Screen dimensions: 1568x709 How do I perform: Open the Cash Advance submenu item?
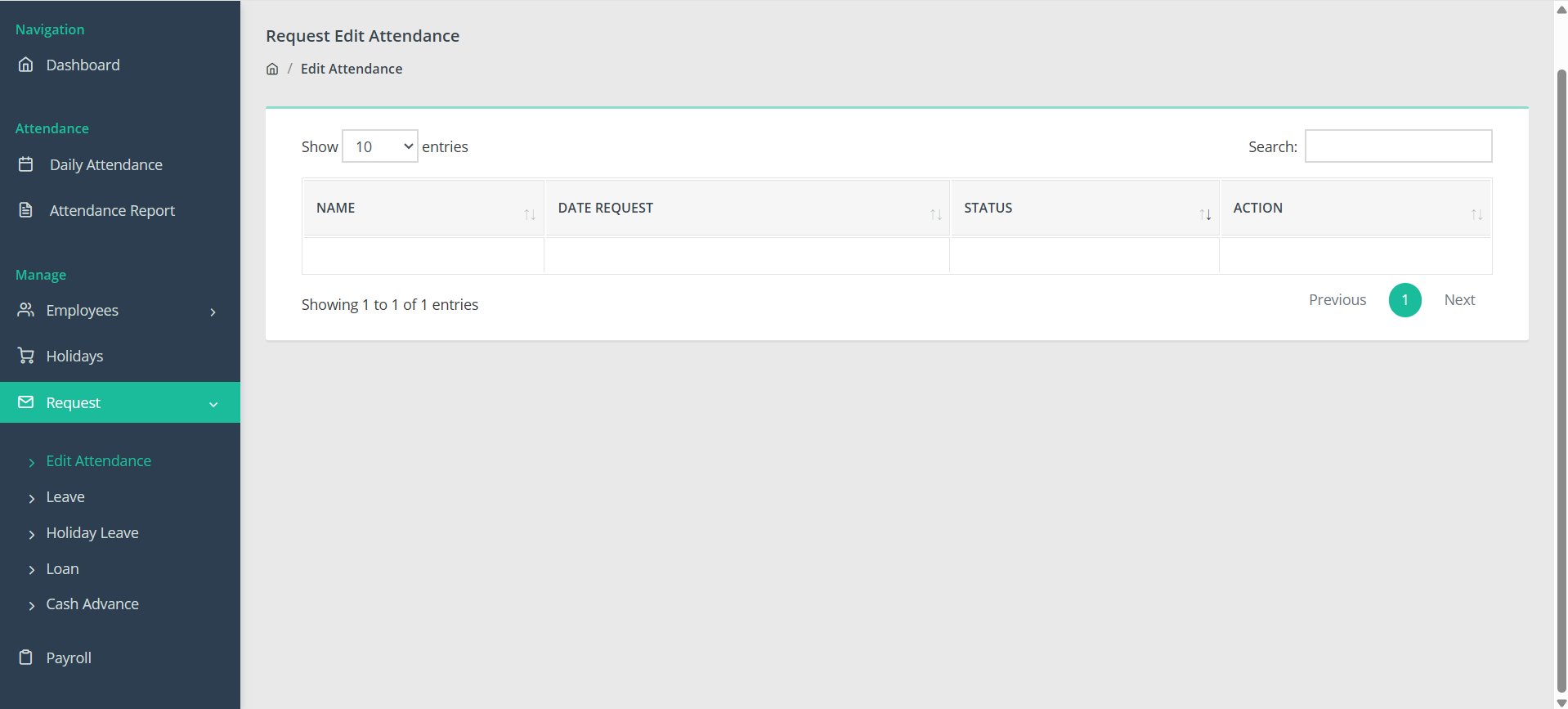[x=92, y=604]
